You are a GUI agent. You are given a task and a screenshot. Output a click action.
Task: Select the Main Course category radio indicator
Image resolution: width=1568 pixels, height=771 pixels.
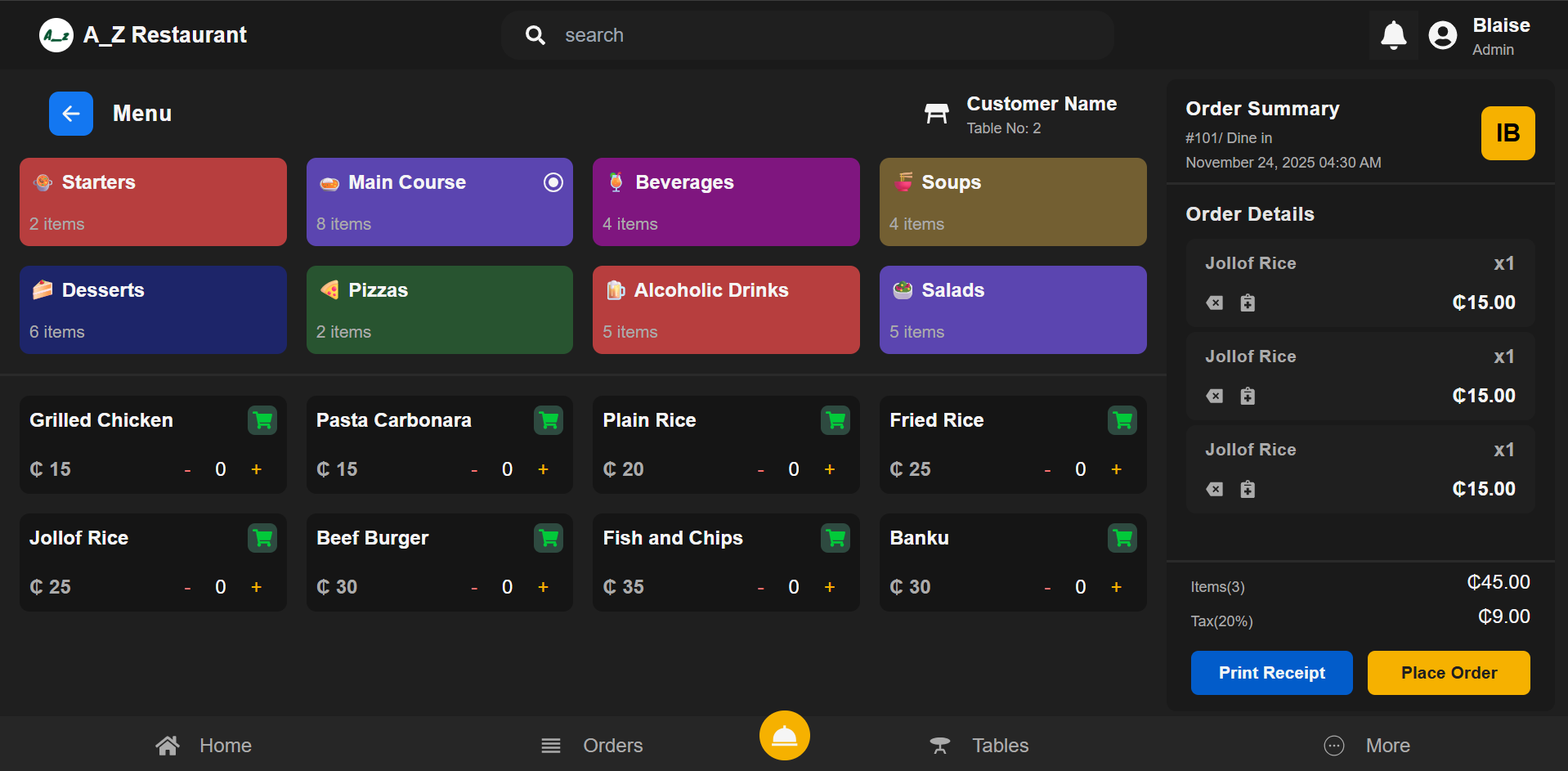[553, 182]
